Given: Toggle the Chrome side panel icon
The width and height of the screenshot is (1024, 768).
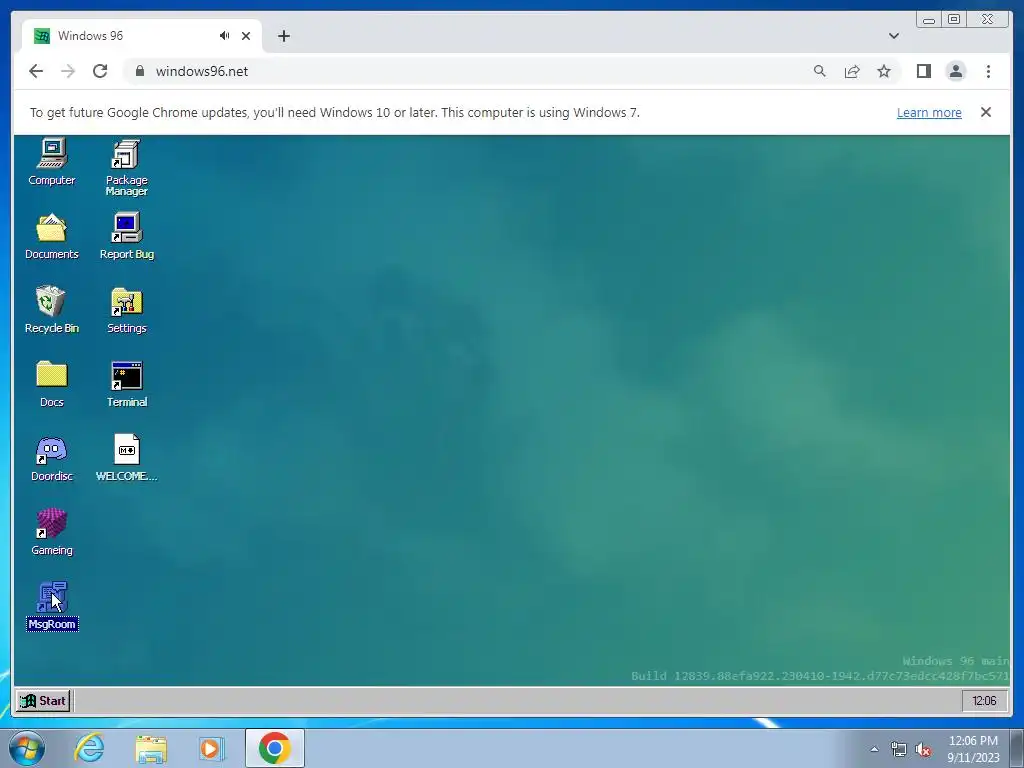Looking at the screenshot, I should [x=923, y=71].
